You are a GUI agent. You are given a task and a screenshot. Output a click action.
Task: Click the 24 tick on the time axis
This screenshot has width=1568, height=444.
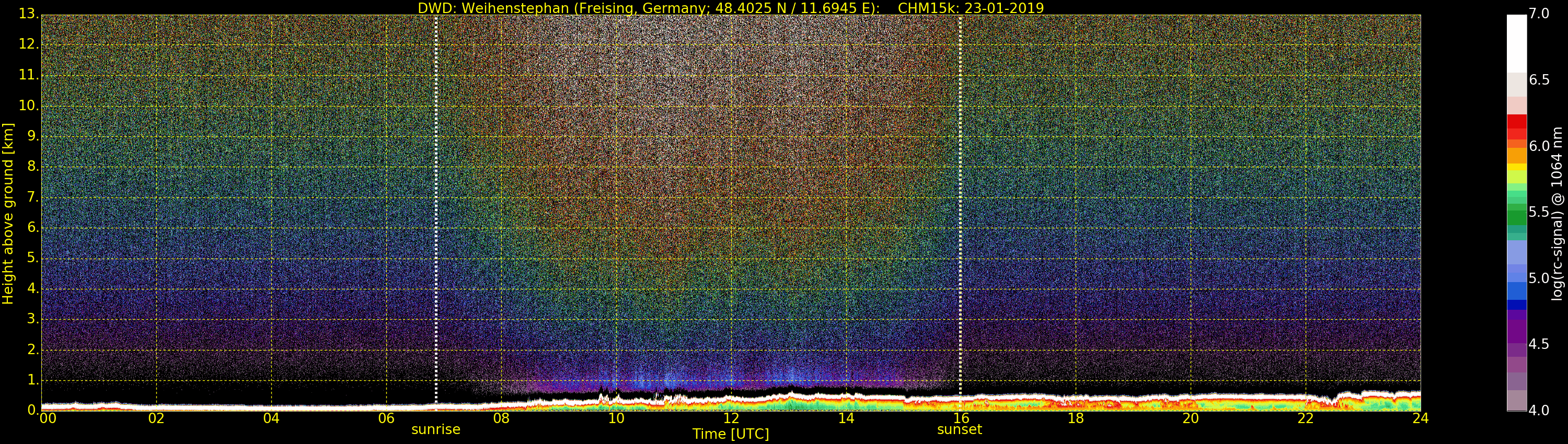[x=1420, y=418]
